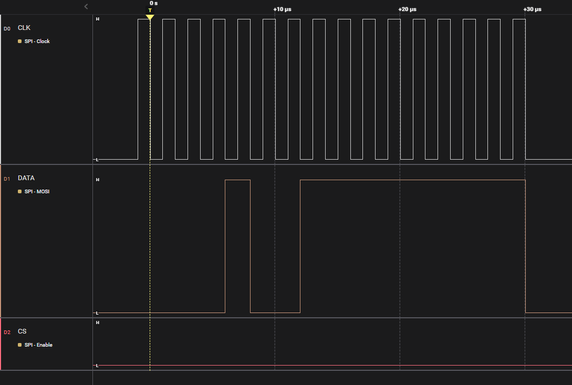
Task: Click the SPI - MOSI analyzer tag
Action: click(37, 192)
